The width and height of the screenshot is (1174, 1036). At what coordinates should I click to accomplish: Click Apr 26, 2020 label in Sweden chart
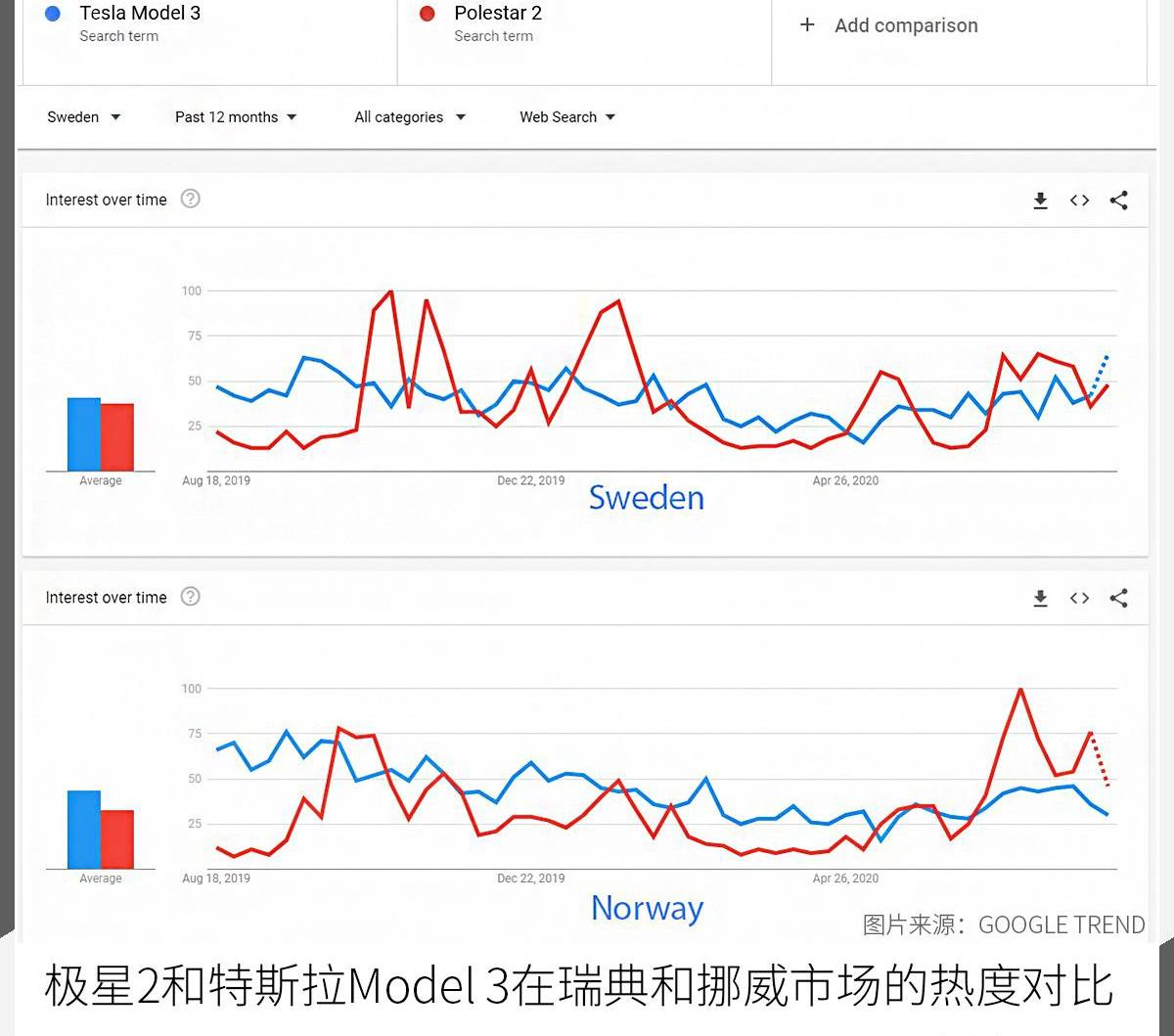point(845,480)
